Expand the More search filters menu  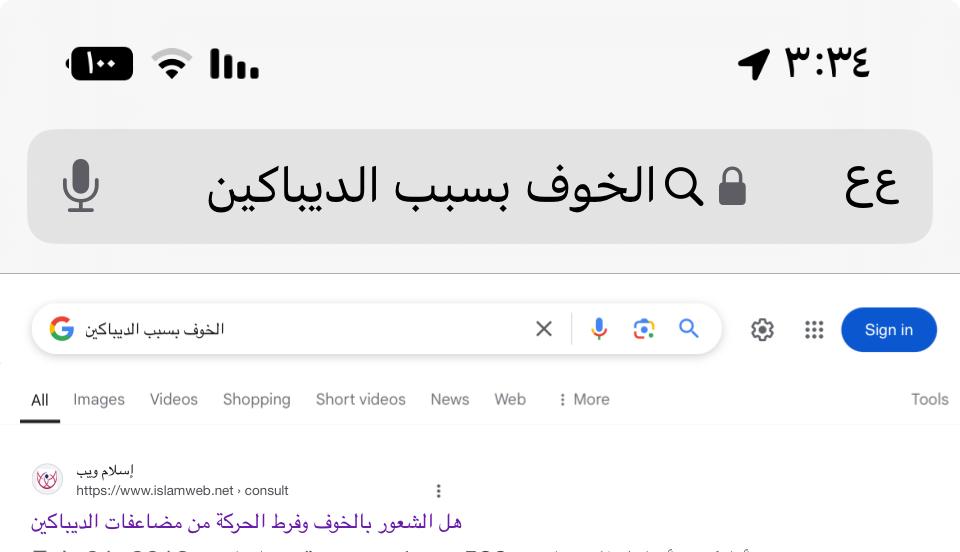[584, 400]
